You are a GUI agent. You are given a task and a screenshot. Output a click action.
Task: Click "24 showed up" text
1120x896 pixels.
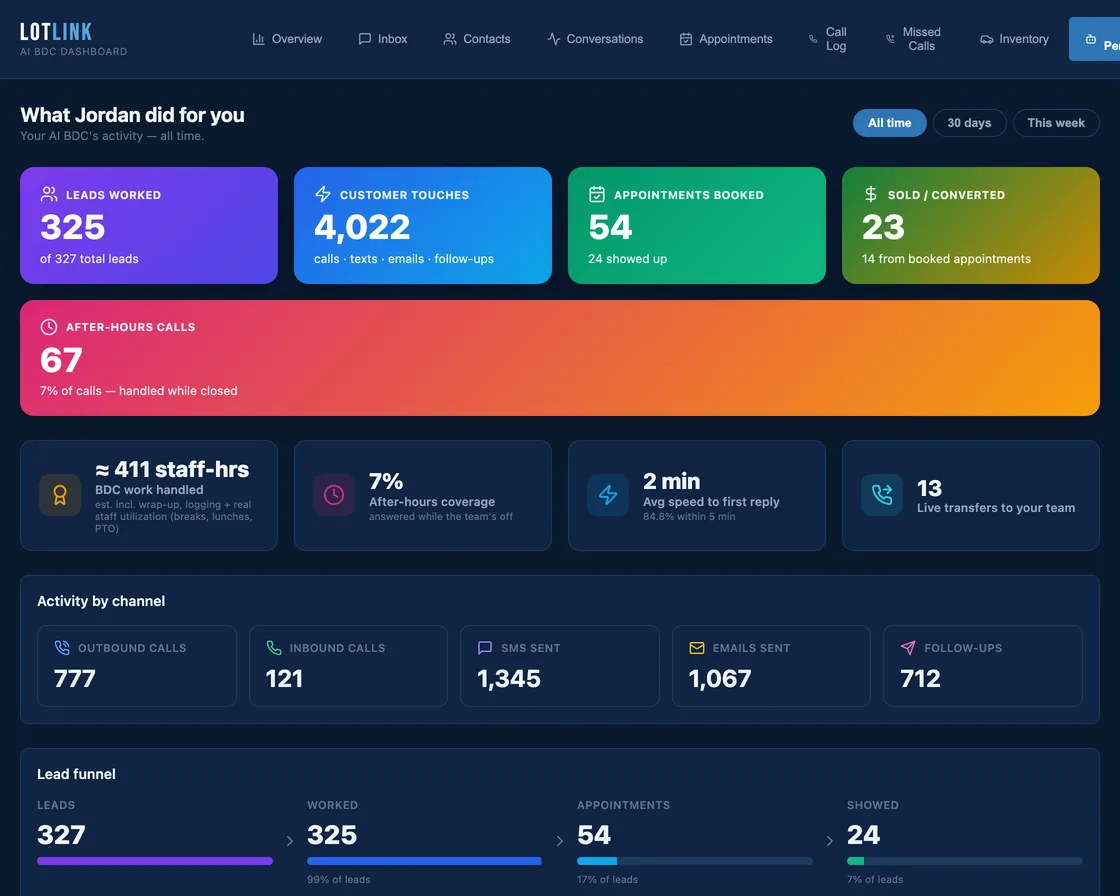coord(627,259)
